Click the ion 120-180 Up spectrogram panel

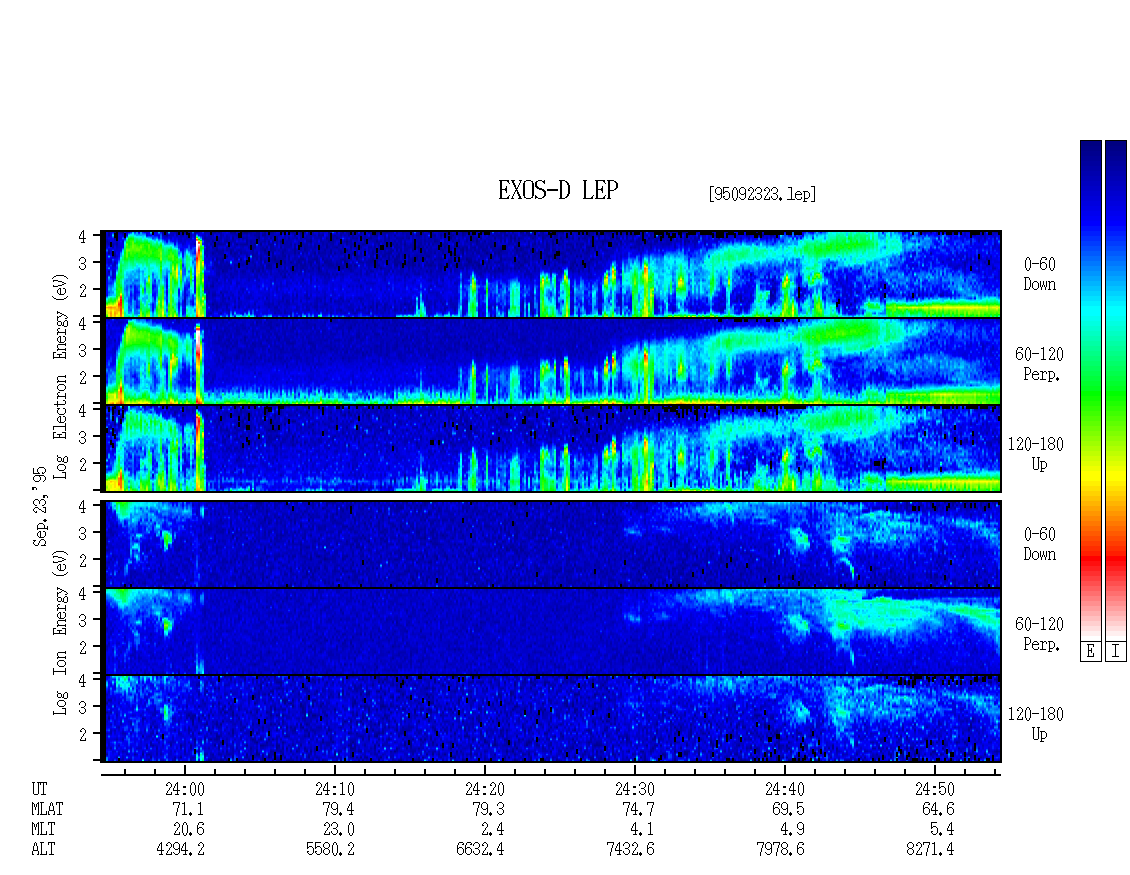pos(553,719)
